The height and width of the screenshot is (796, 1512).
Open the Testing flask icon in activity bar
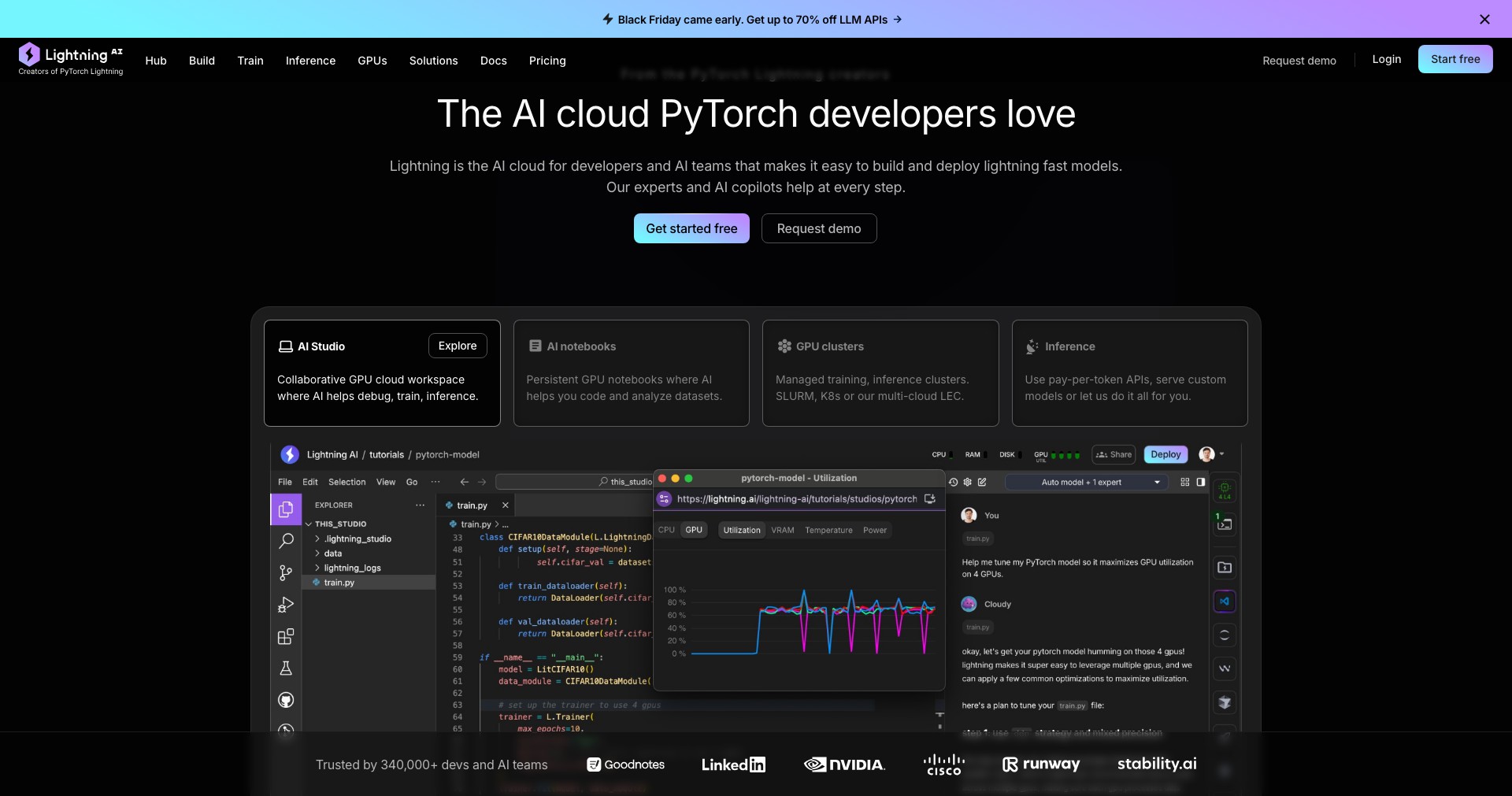coord(286,668)
